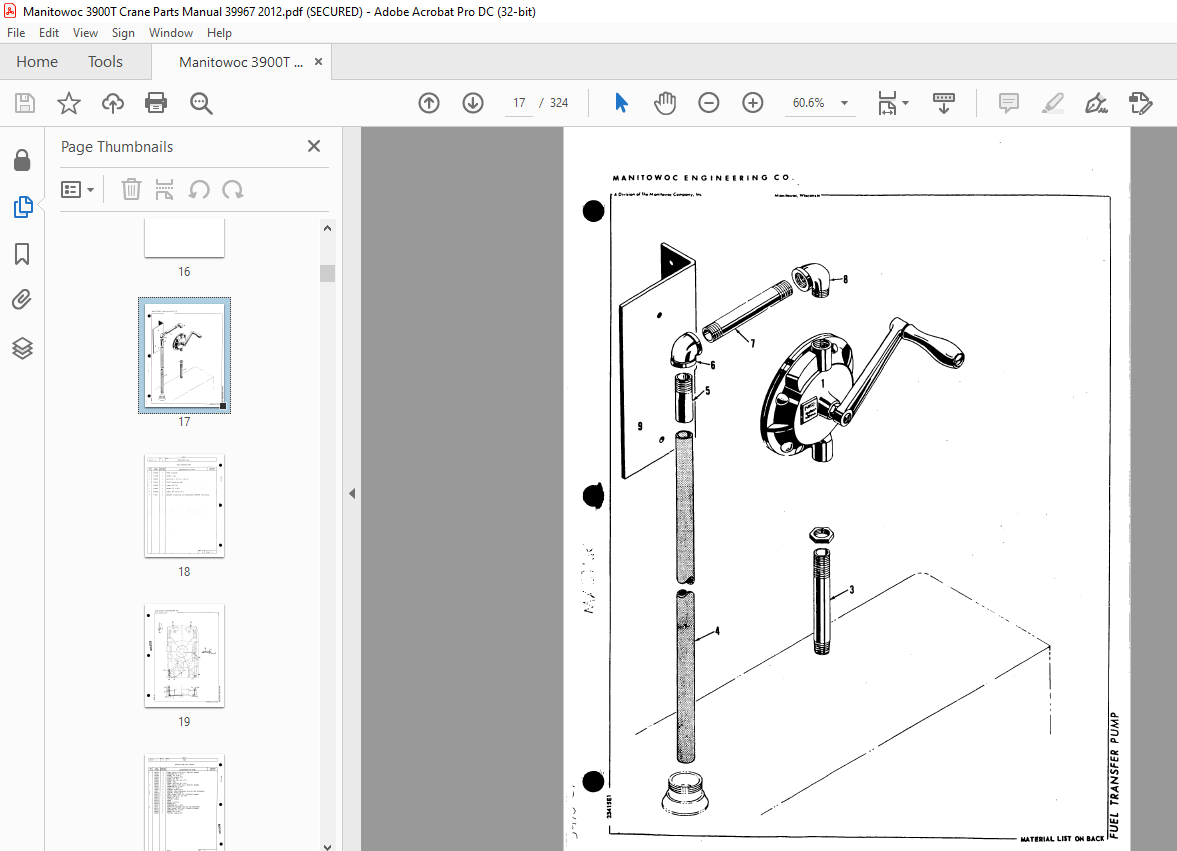Click the thumbnail panel print pages icon
1177x851 pixels.
[164, 189]
